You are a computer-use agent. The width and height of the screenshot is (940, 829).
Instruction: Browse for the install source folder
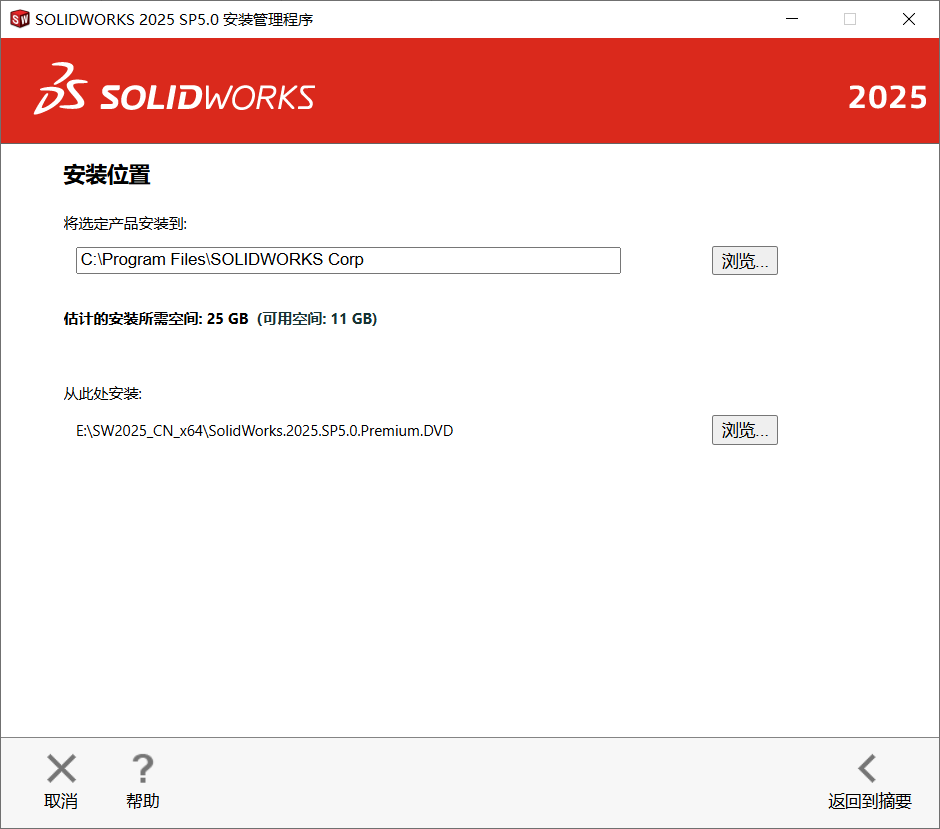pyautogui.click(x=745, y=430)
